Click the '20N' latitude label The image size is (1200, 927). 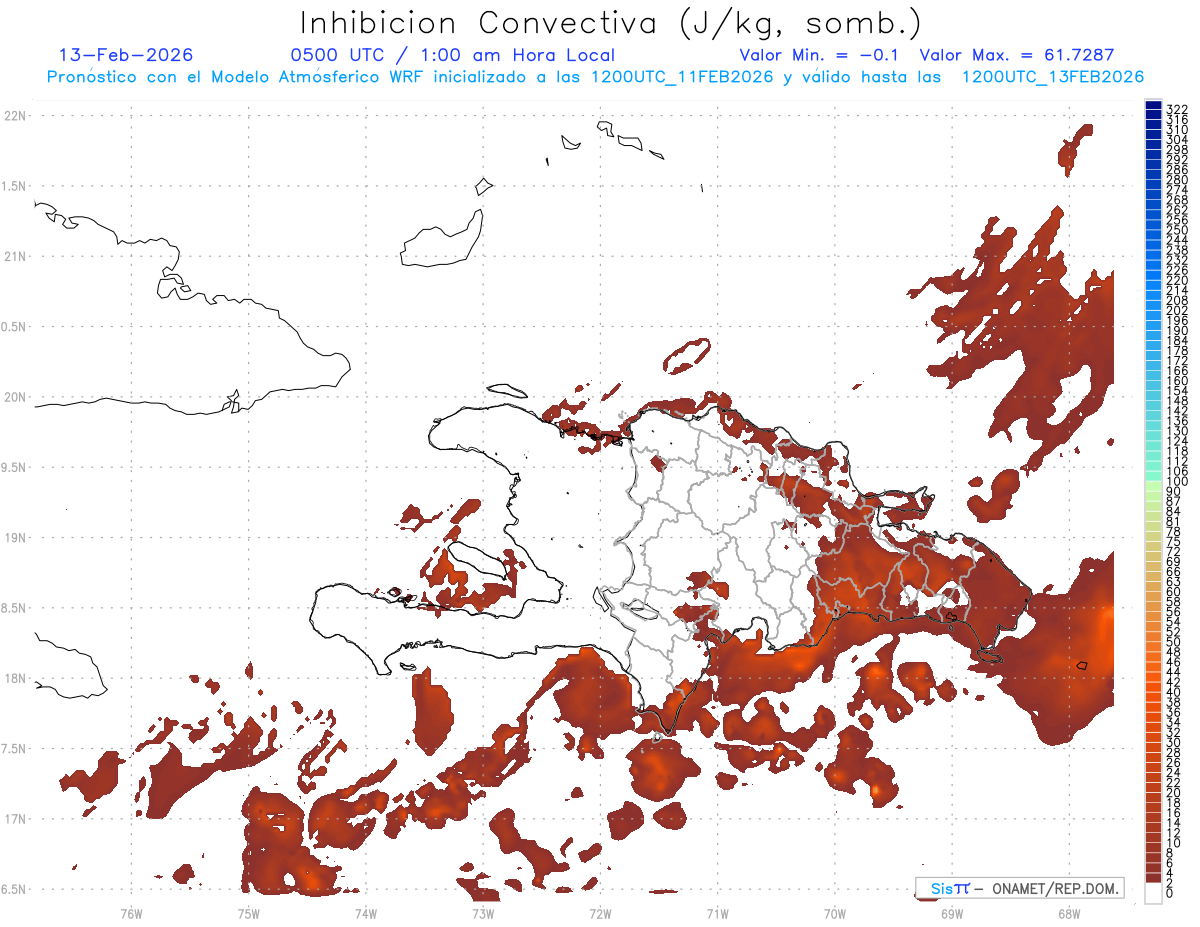(x=15, y=397)
